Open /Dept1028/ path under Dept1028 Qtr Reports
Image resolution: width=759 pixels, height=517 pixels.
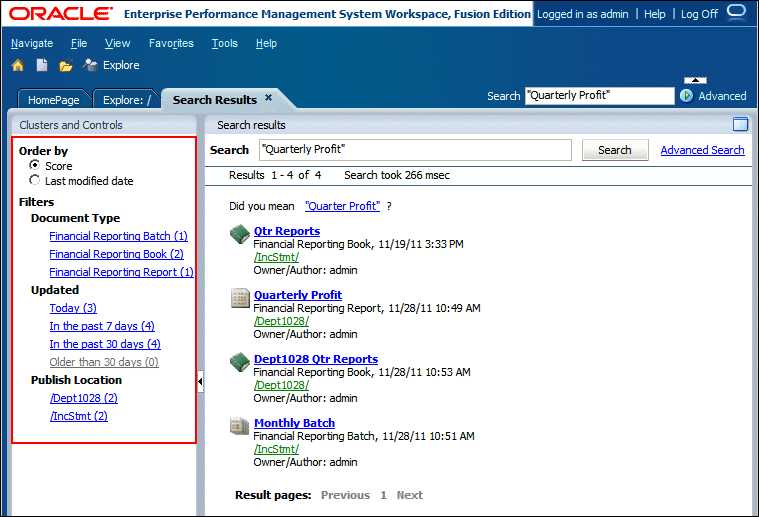[281, 385]
